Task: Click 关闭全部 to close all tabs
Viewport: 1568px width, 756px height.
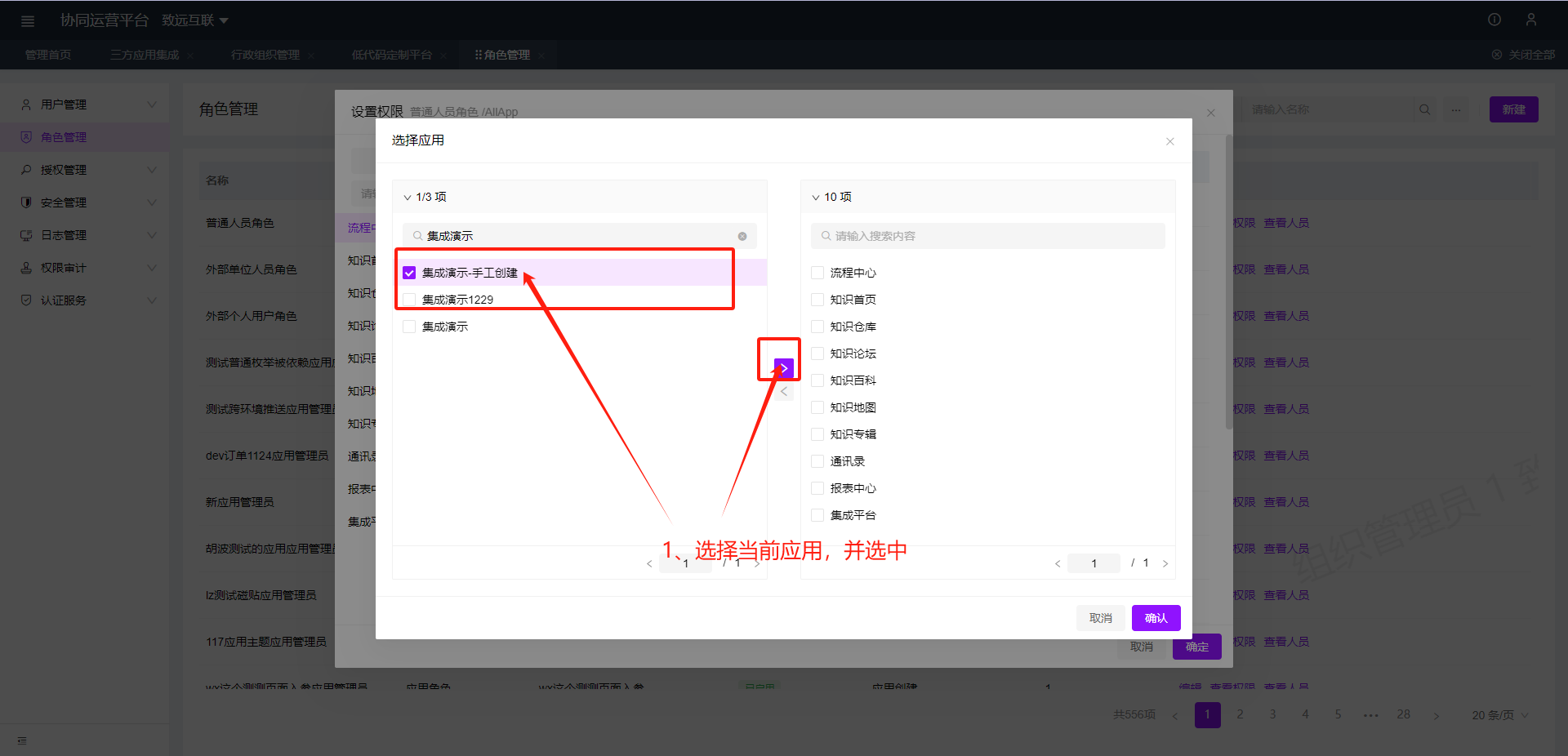Action: (1524, 56)
